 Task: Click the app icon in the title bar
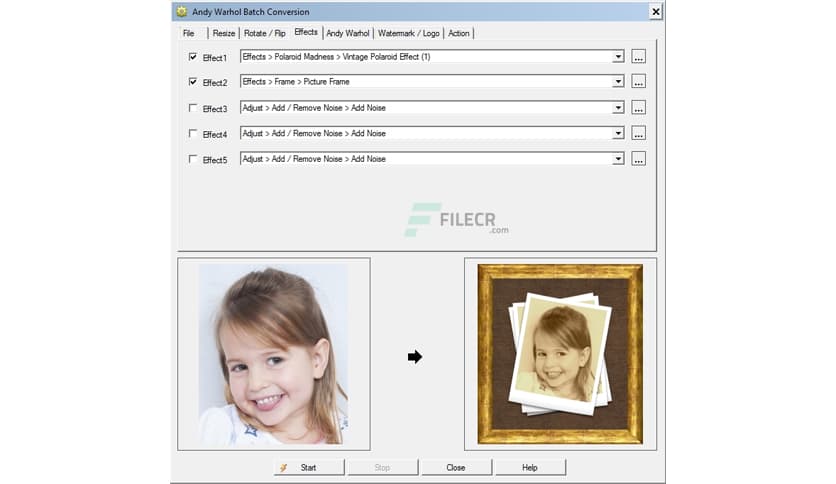click(x=180, y=12)
